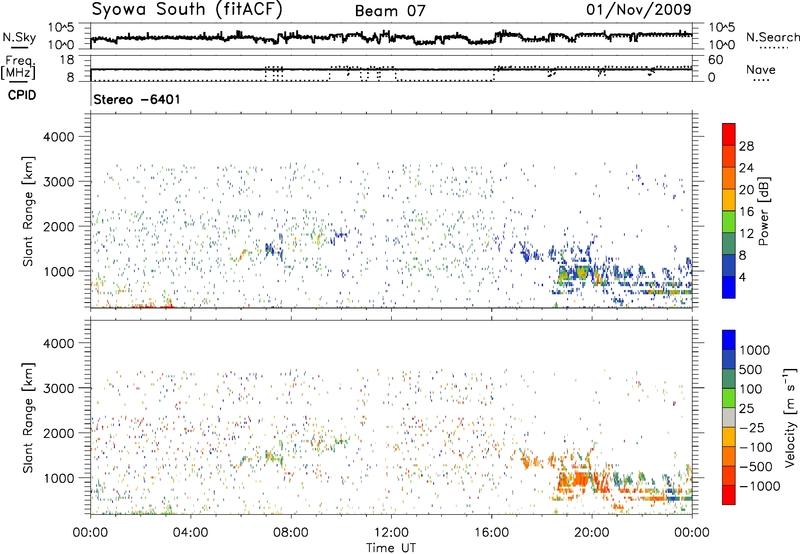The image size is (800, 554).
Task: Click the right '10^0' noise axis label
Action: click(721, 45)
